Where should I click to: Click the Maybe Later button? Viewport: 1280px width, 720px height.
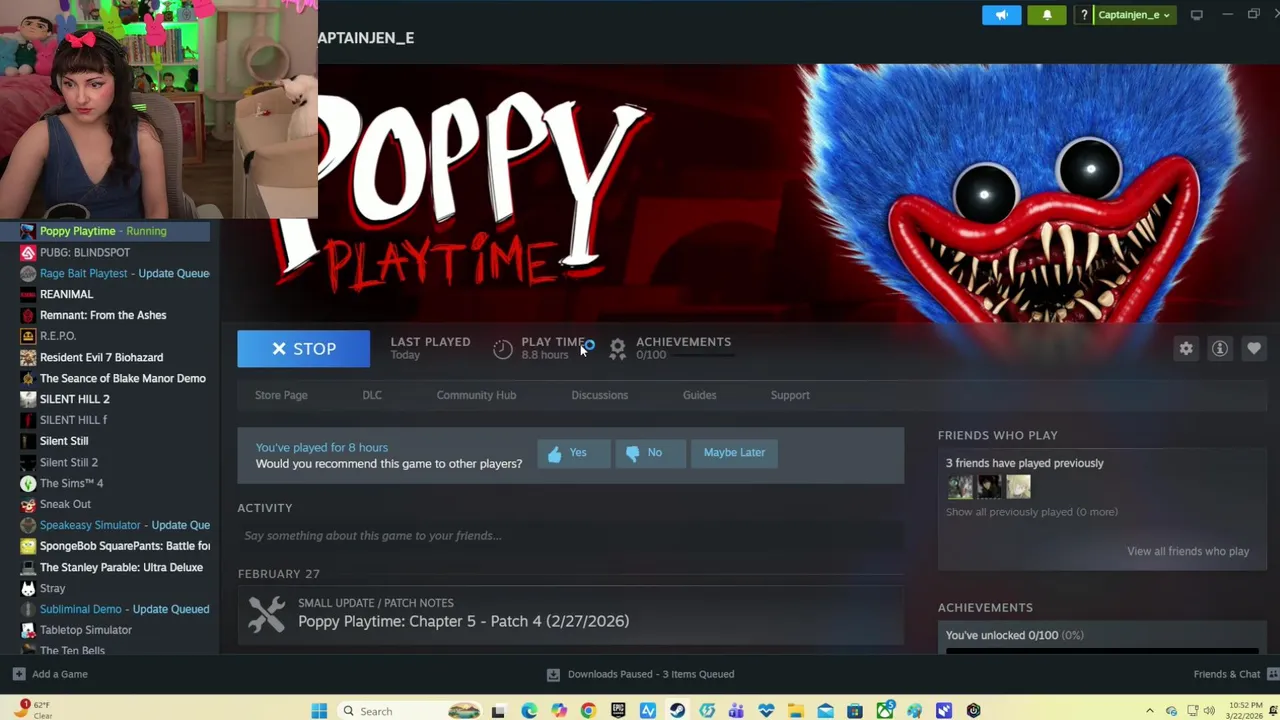(x=734, y=453)
